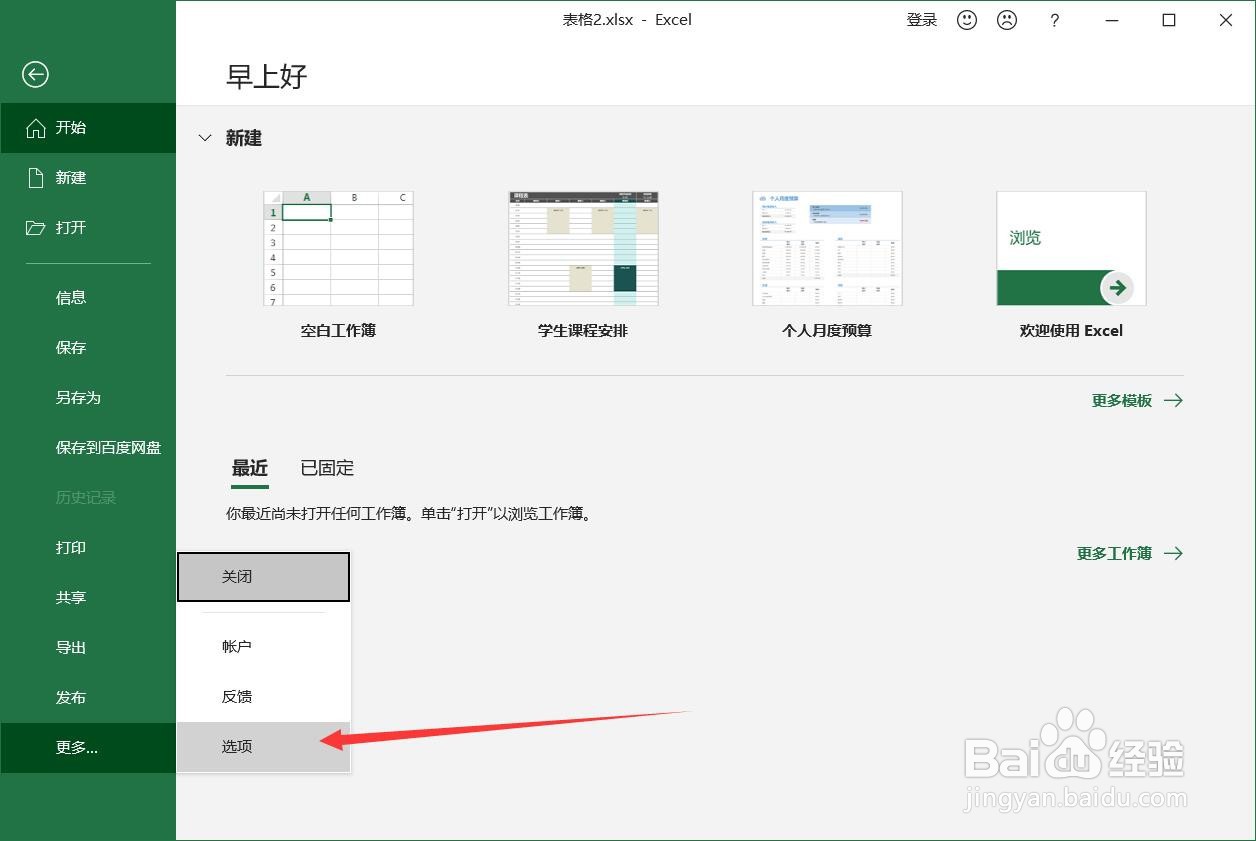1256x841 pixels.
Task: Click the 学生课程安排 template label
Action: 583,331
